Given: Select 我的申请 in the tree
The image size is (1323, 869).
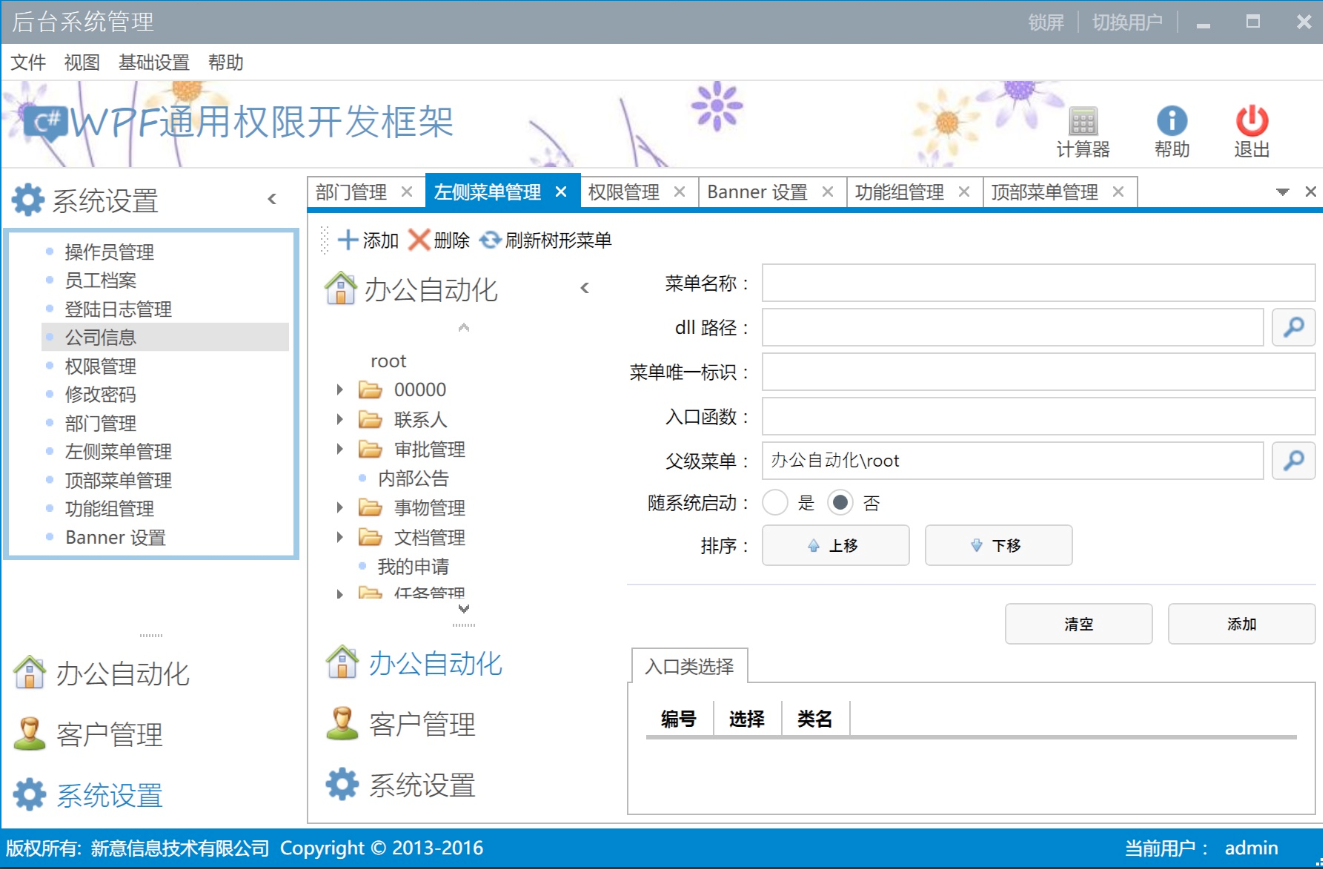Looking at the screenshot, I should click(414, 566).
